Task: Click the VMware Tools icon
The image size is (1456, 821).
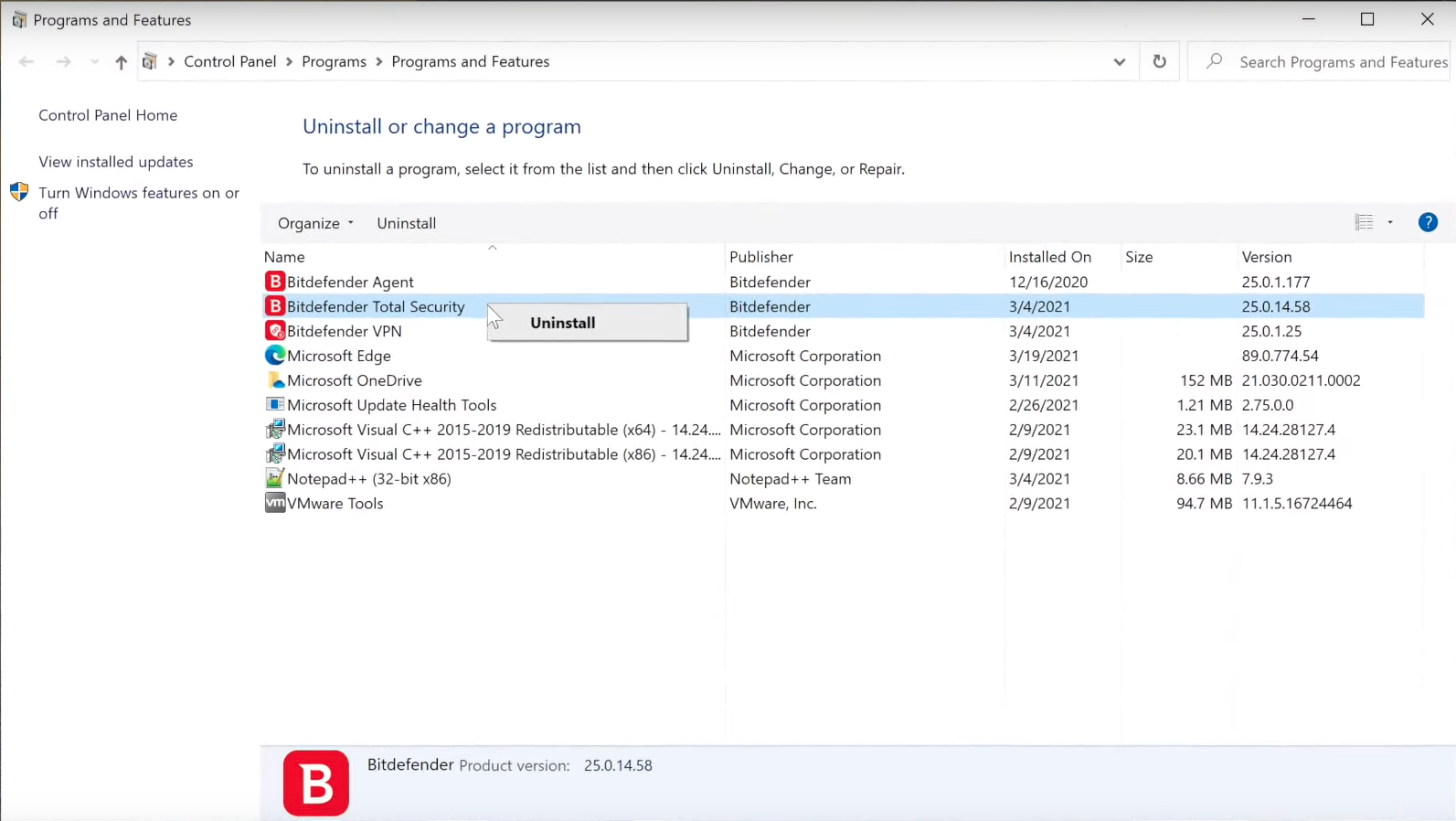Action: point(274,503)
